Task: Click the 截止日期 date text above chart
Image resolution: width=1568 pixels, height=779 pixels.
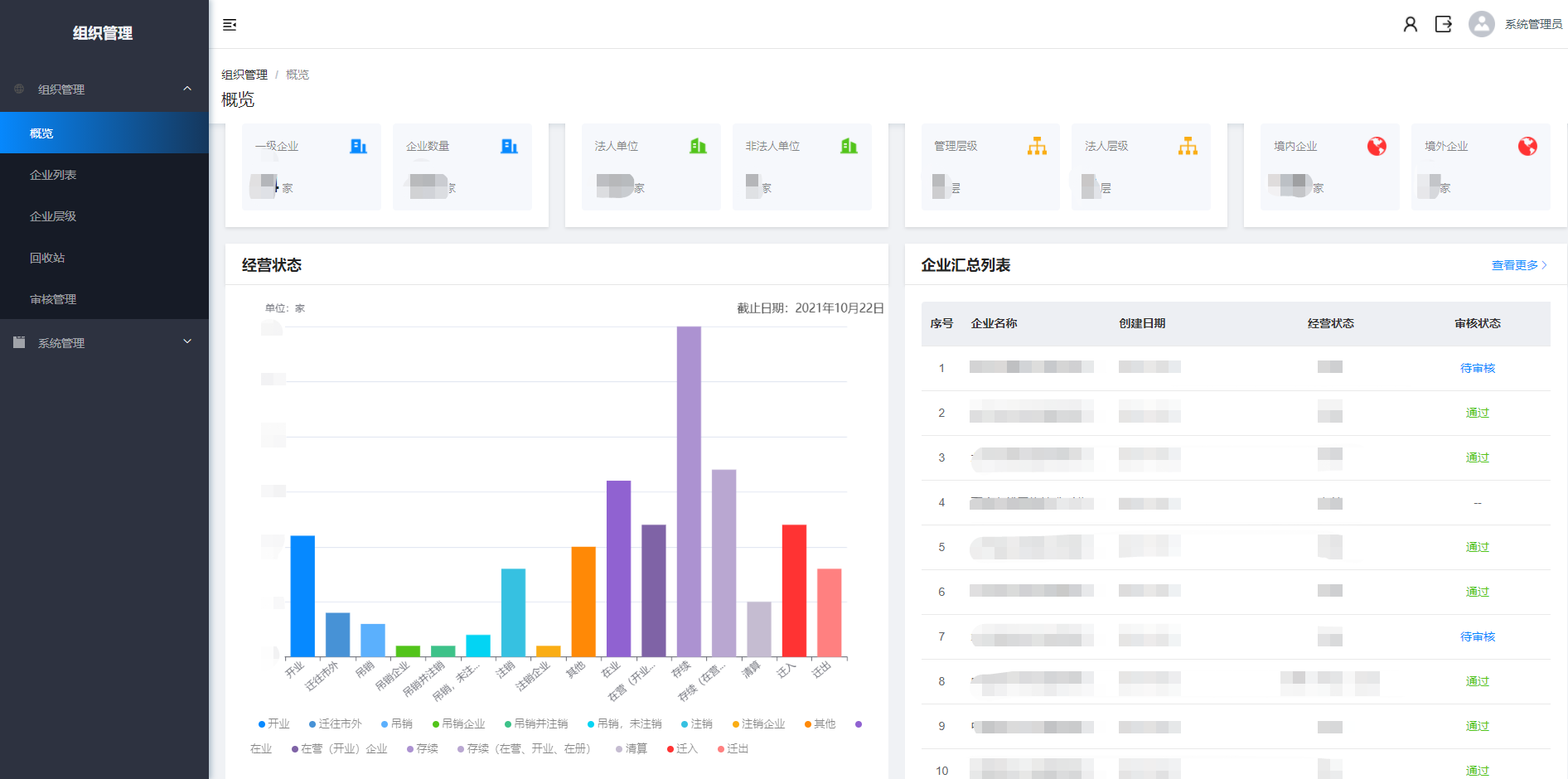Action: point(811,308)
